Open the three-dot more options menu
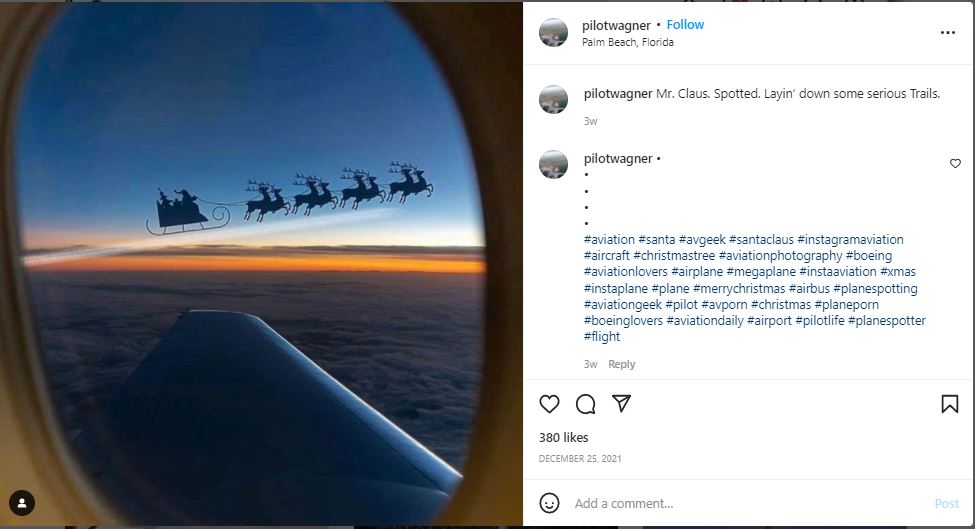This screenshot has width=975, height=529. (x=948, y=32)
